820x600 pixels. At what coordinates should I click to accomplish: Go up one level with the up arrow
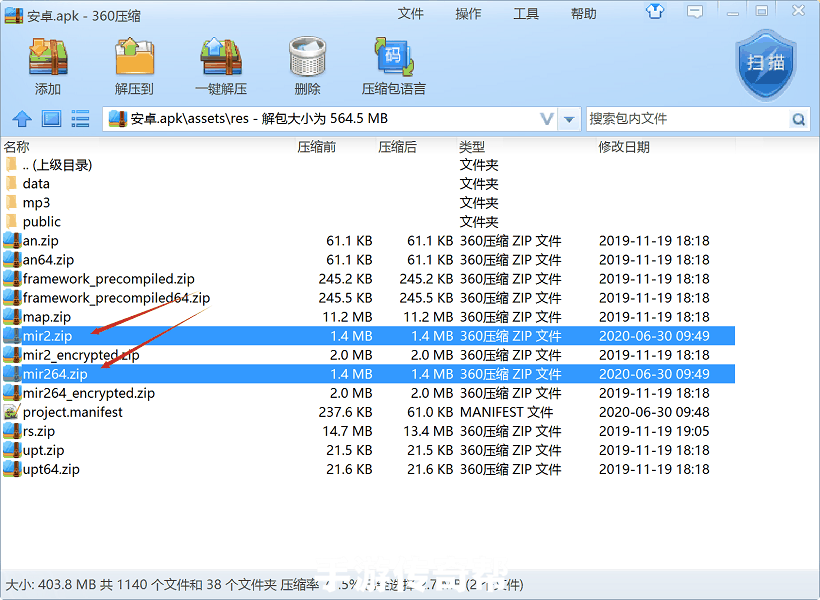click(x=22, y=119)
